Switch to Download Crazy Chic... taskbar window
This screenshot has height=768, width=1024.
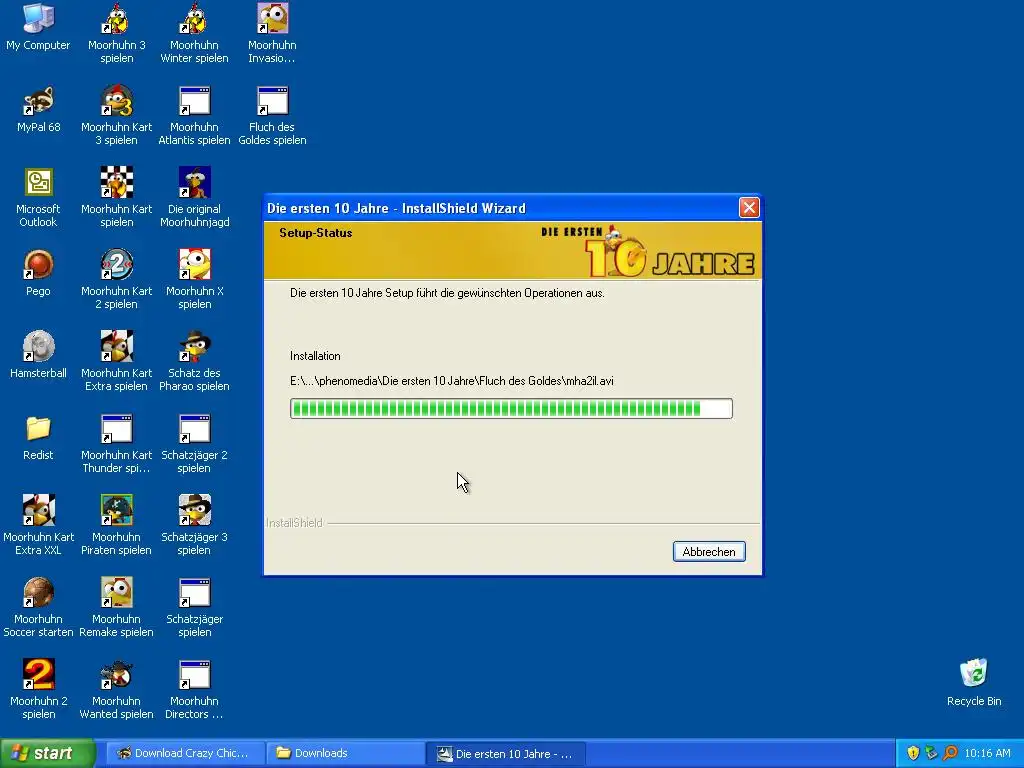click(x=184, y=754)
